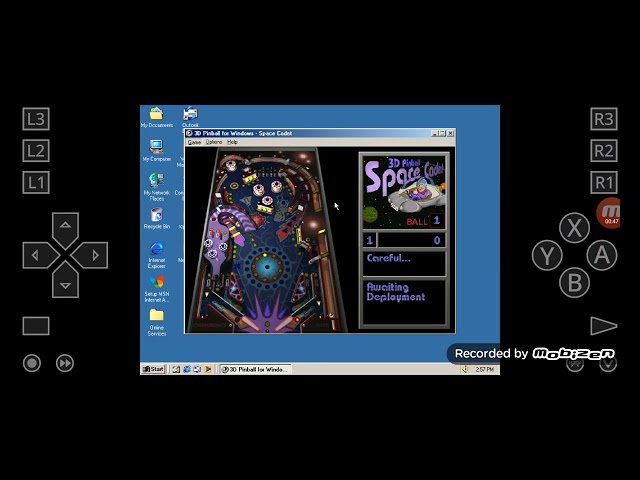The width and height of the screenshot is (640, 480).
Task: Tap the X gamepad button
Action: (x=574, y=227)
